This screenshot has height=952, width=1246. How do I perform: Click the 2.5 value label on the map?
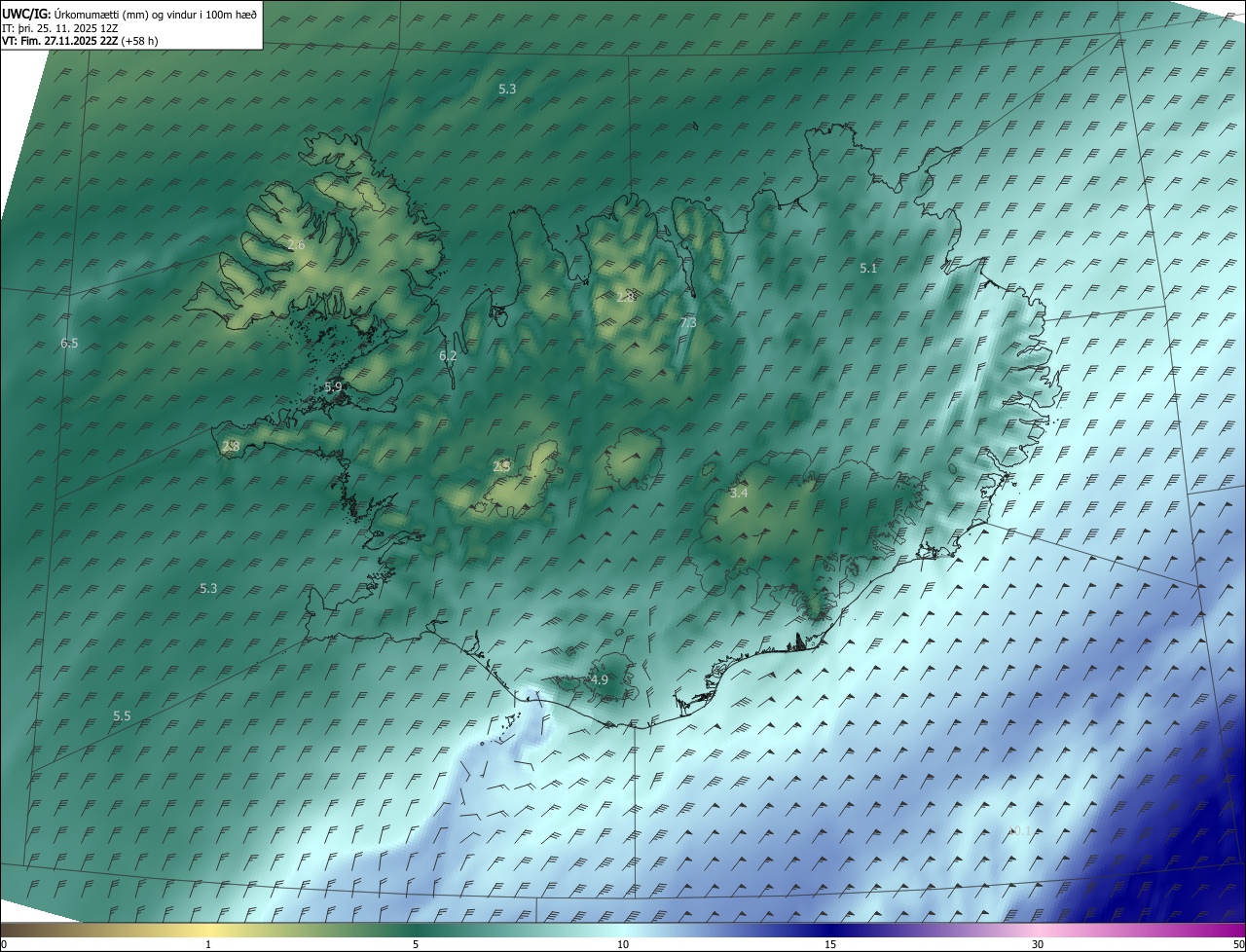coord(501,467)
